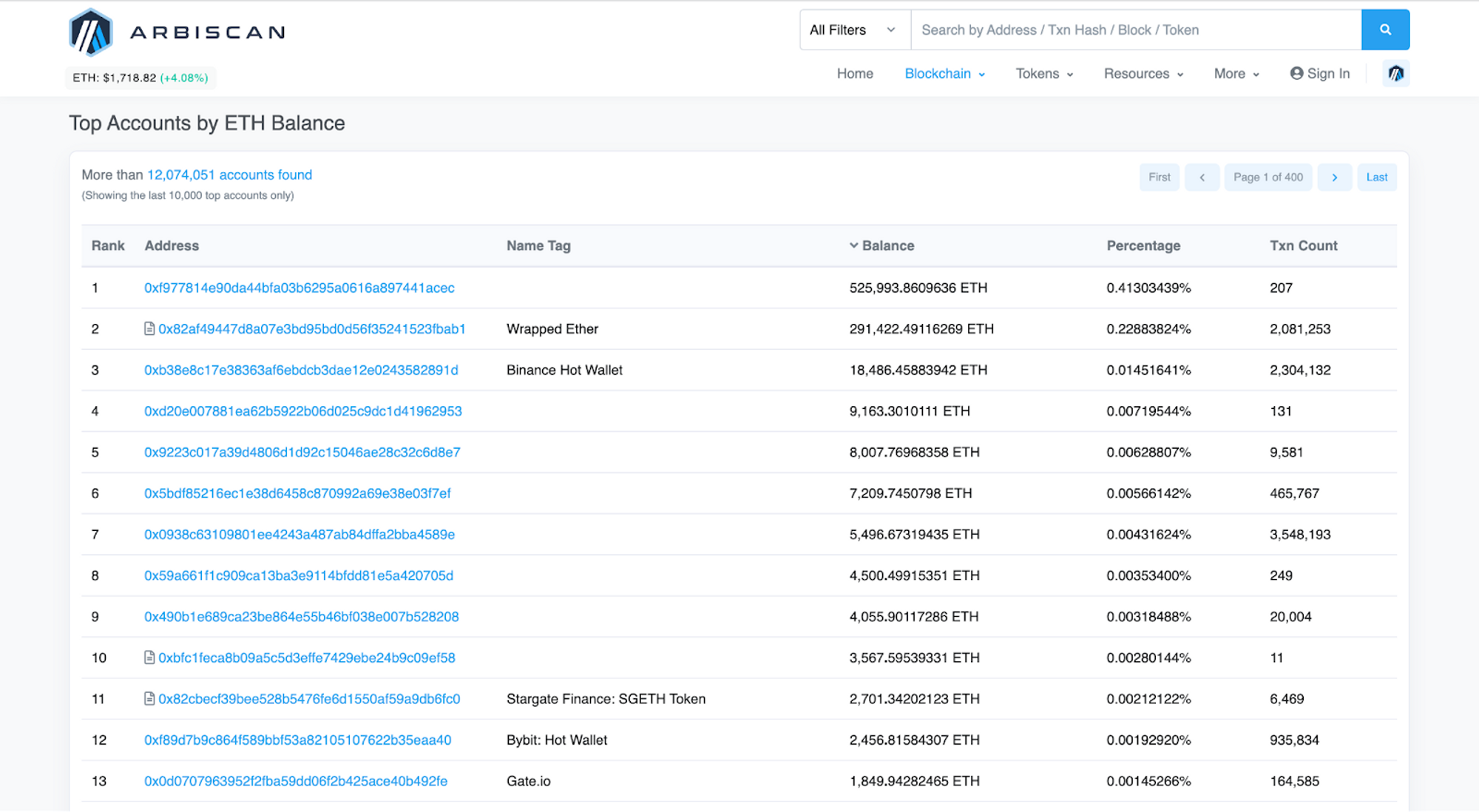Go to the Home page
This screenshot has height=812, width=1479.
click(855, 74)
